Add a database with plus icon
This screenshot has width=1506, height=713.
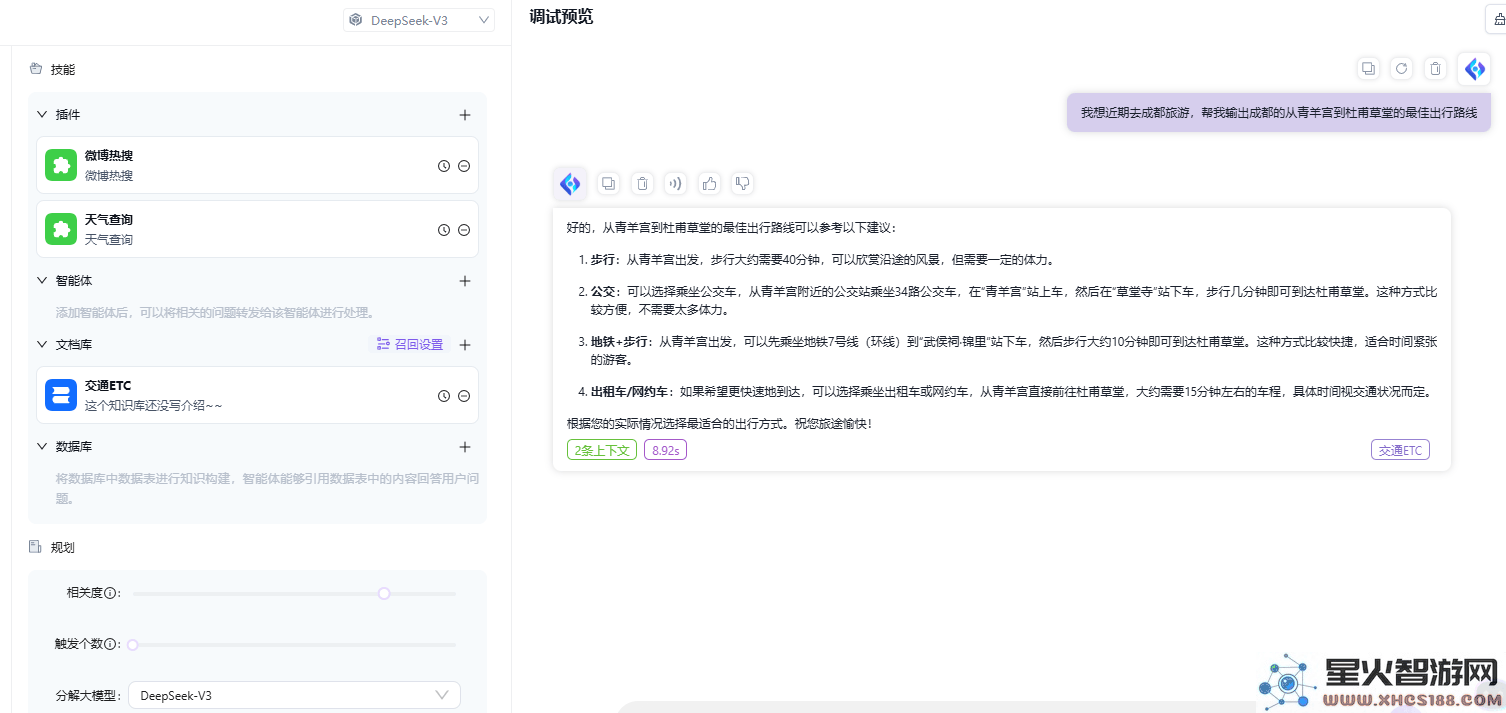(x=465, y=447)
